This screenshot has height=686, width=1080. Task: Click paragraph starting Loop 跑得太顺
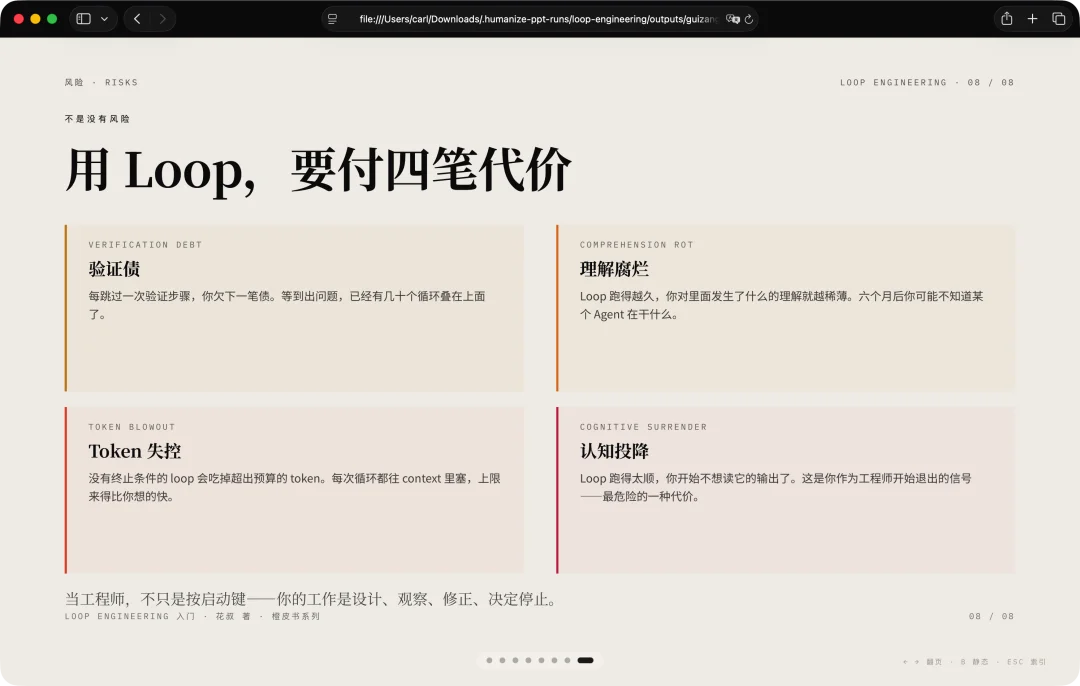tap(776, 487)
